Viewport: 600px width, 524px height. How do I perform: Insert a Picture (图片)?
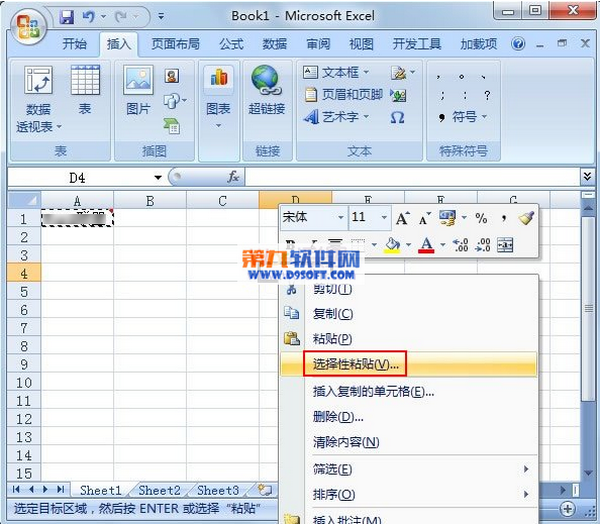point(138,90)
